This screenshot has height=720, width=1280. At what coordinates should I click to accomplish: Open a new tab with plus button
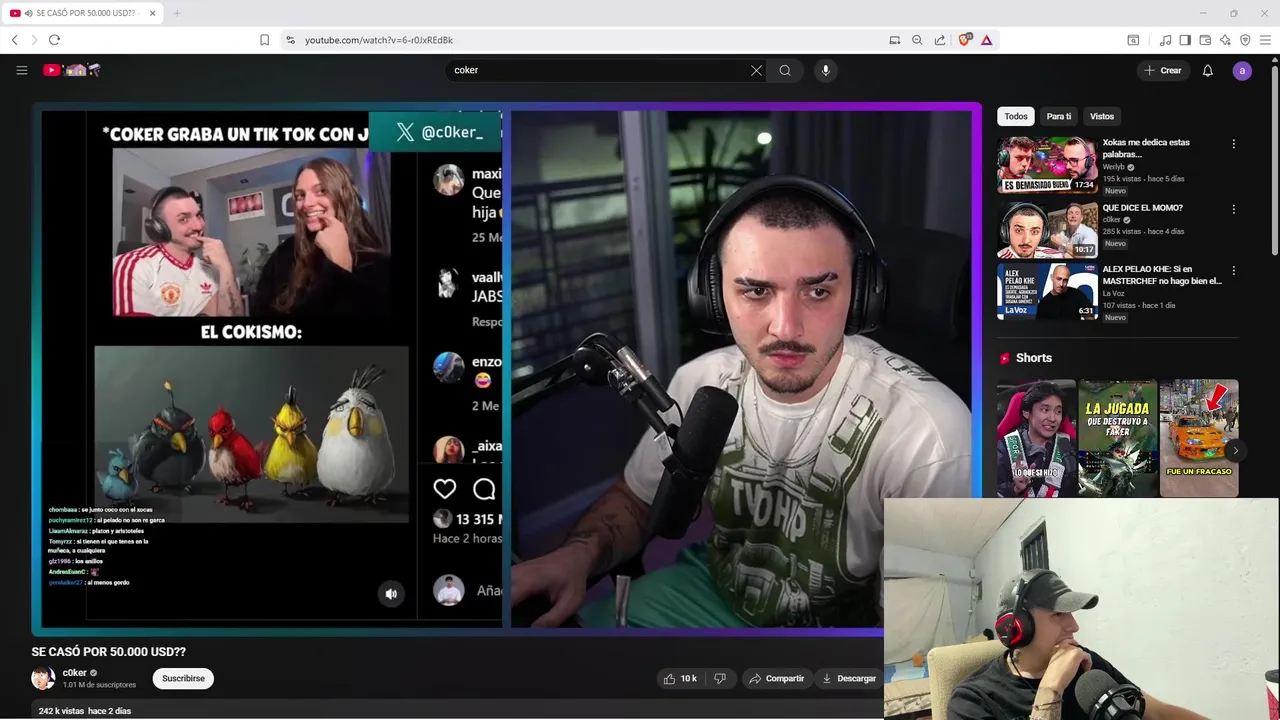(x=177, y=13)
